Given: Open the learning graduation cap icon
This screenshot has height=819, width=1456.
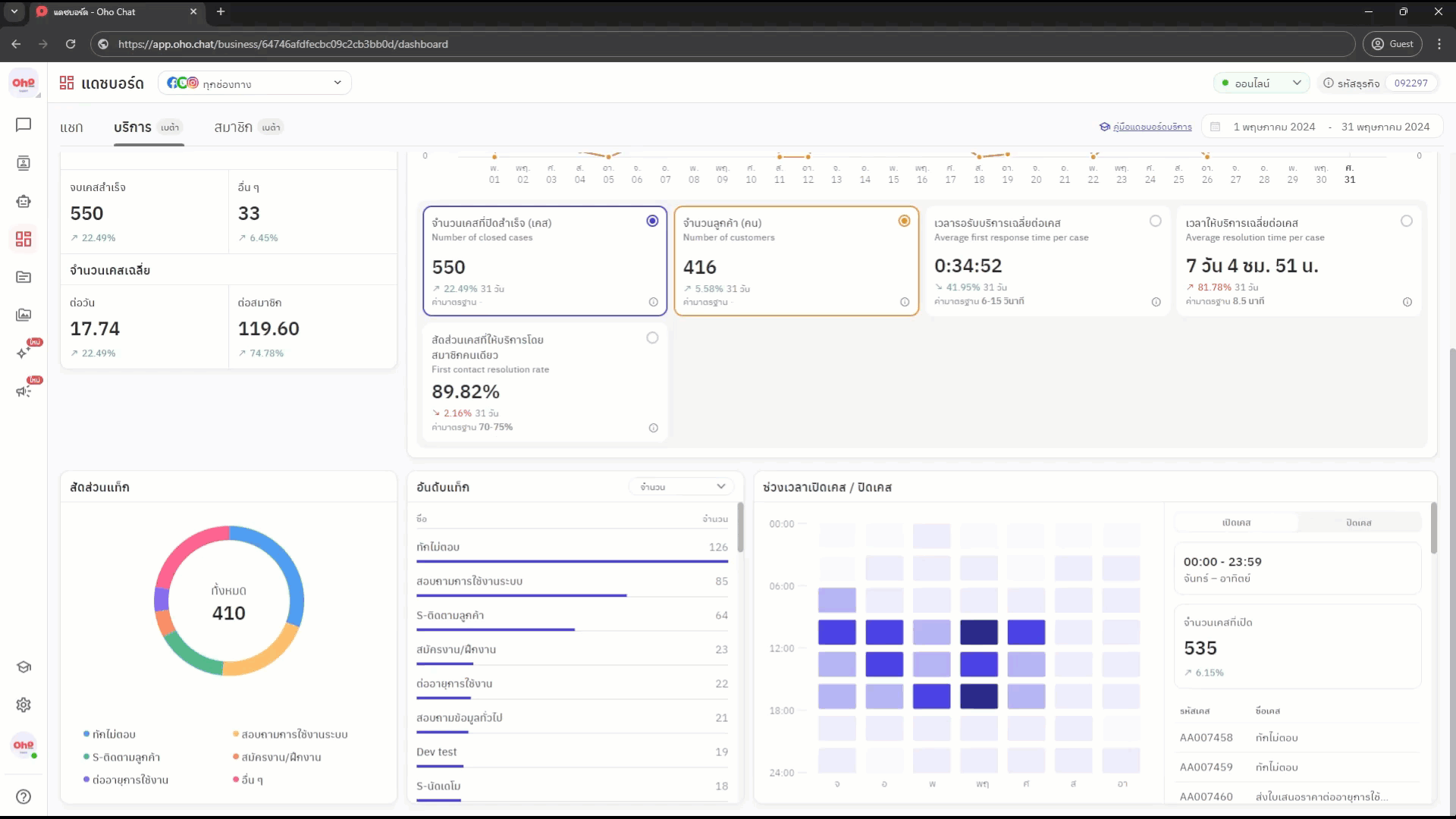Looking at the screenshot, I should pos(24,667).
